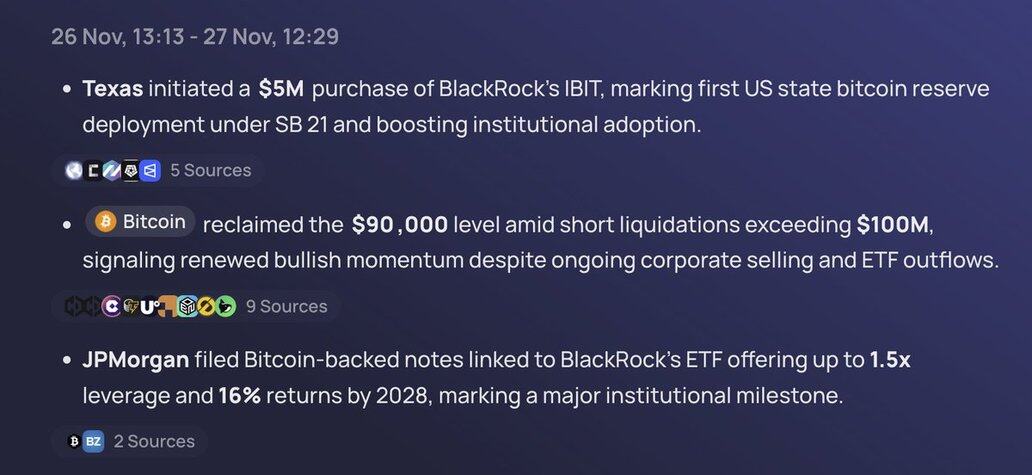Click the purple C source icon

(x=111, y=306)
